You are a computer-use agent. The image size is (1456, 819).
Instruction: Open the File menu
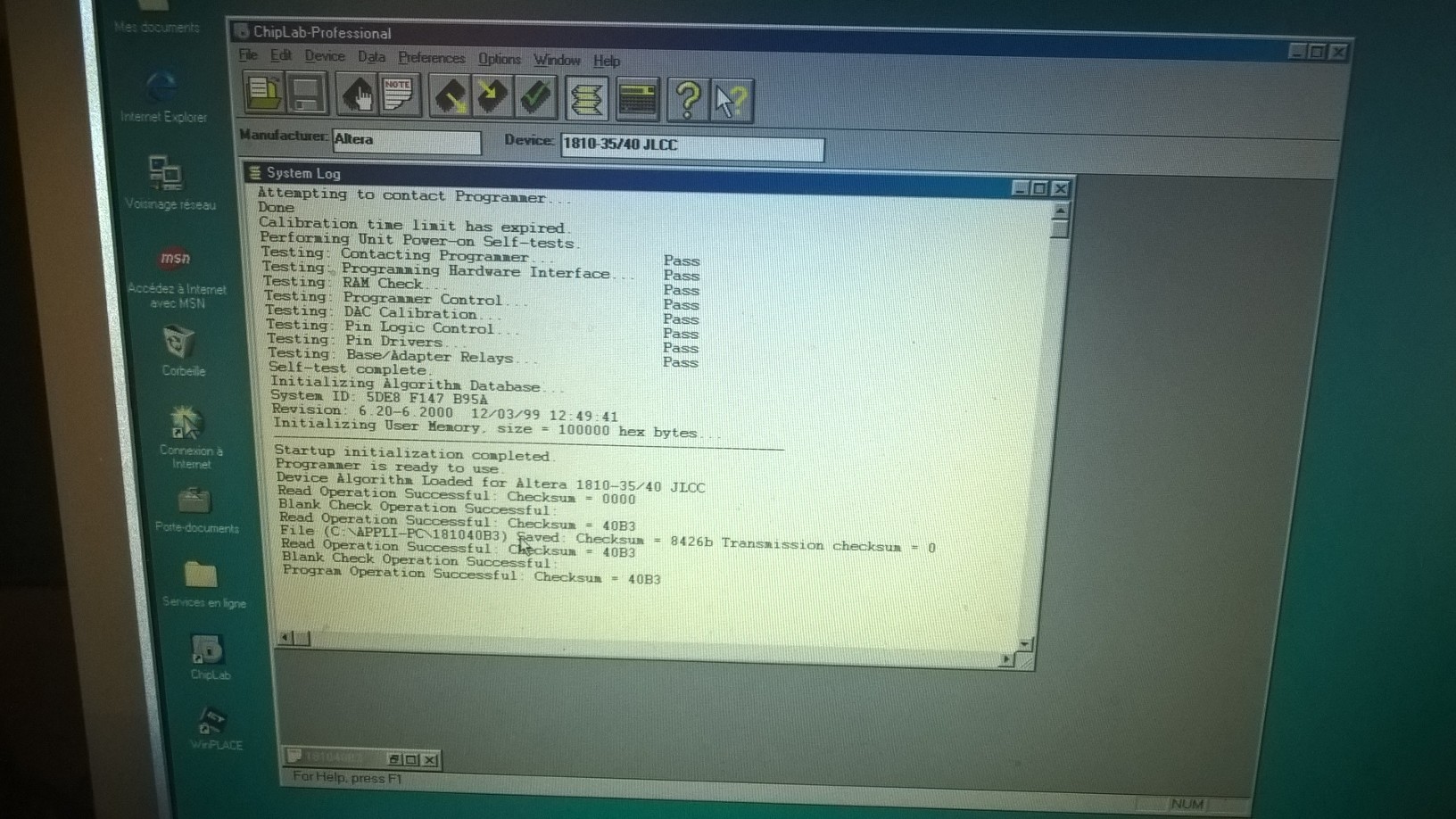click(x=248, y=55)
